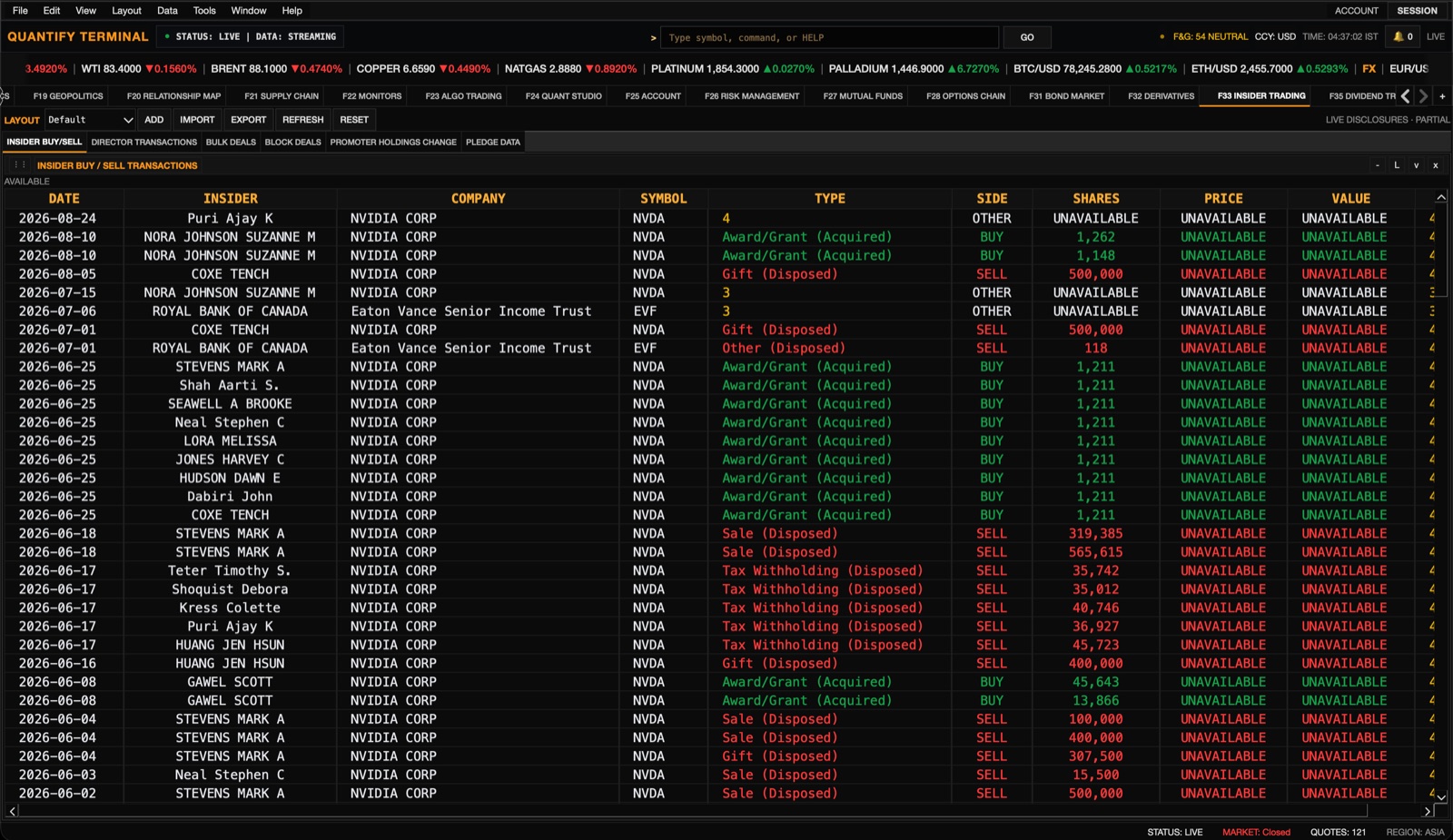Open the File menu
Image resolution: width=1453 pixels, height=840 pixels.
click(20, 11)
